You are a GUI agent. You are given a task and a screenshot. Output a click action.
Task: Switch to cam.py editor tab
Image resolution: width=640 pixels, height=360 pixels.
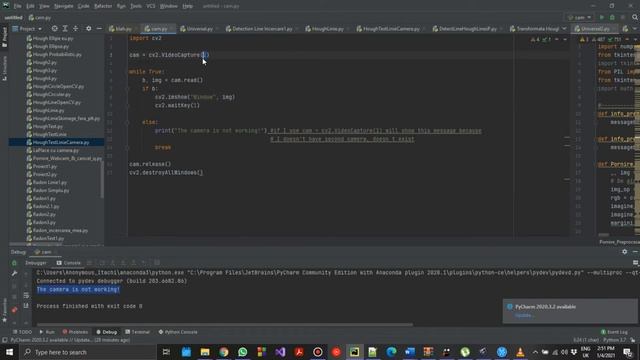(x=159, y=29)
